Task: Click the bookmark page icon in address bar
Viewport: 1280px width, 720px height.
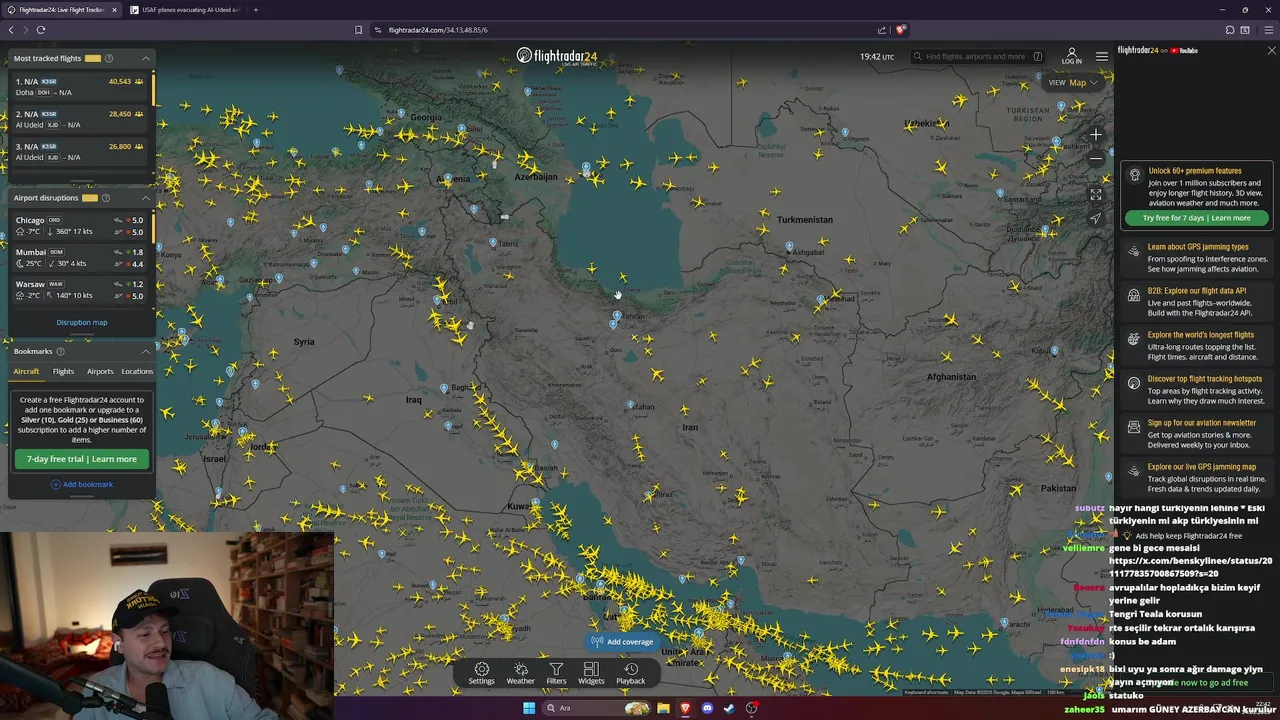Action: (358, 30)
